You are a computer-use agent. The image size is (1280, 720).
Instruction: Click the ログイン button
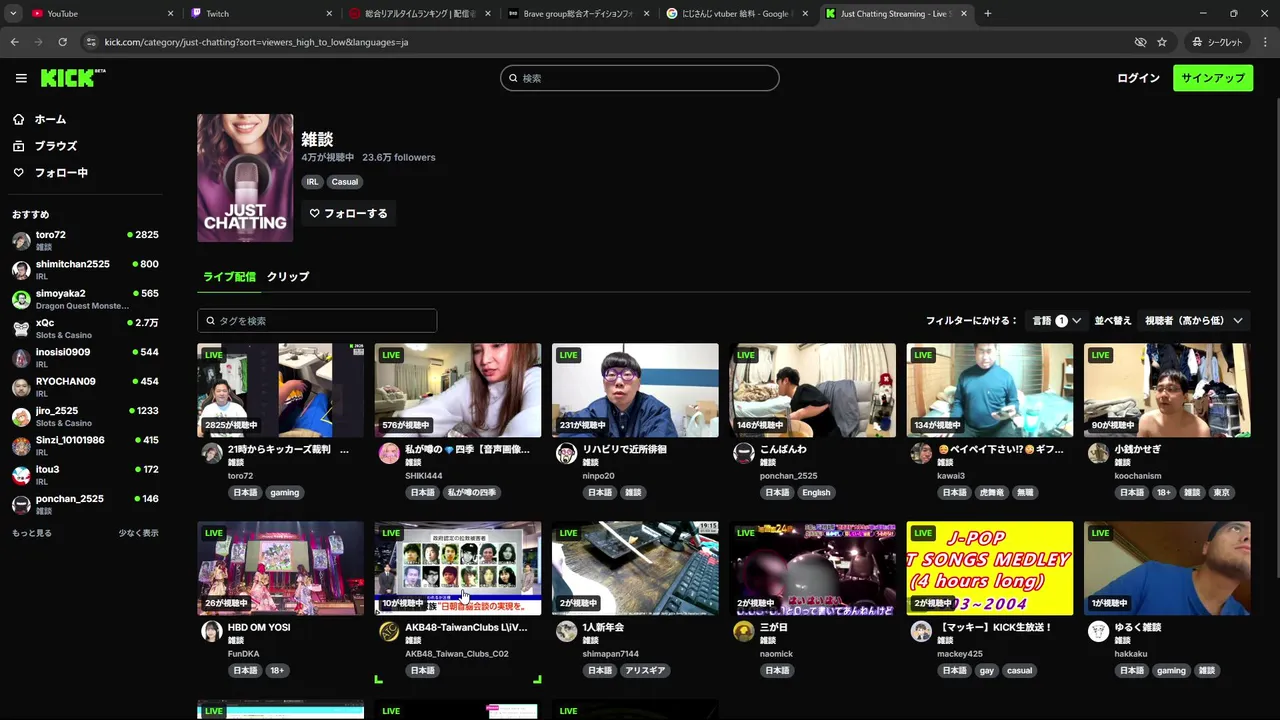(x=1138, y=78)
